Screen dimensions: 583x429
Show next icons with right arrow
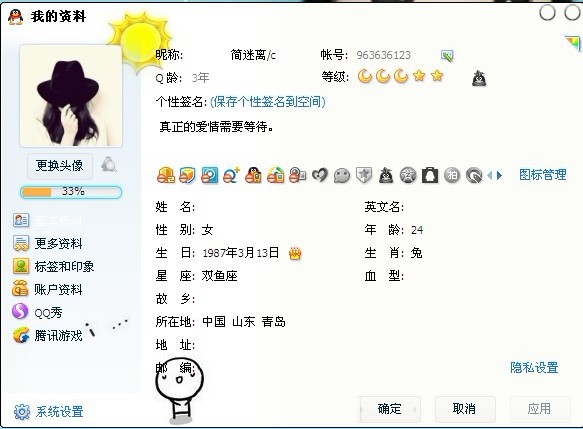coord(499,175)
